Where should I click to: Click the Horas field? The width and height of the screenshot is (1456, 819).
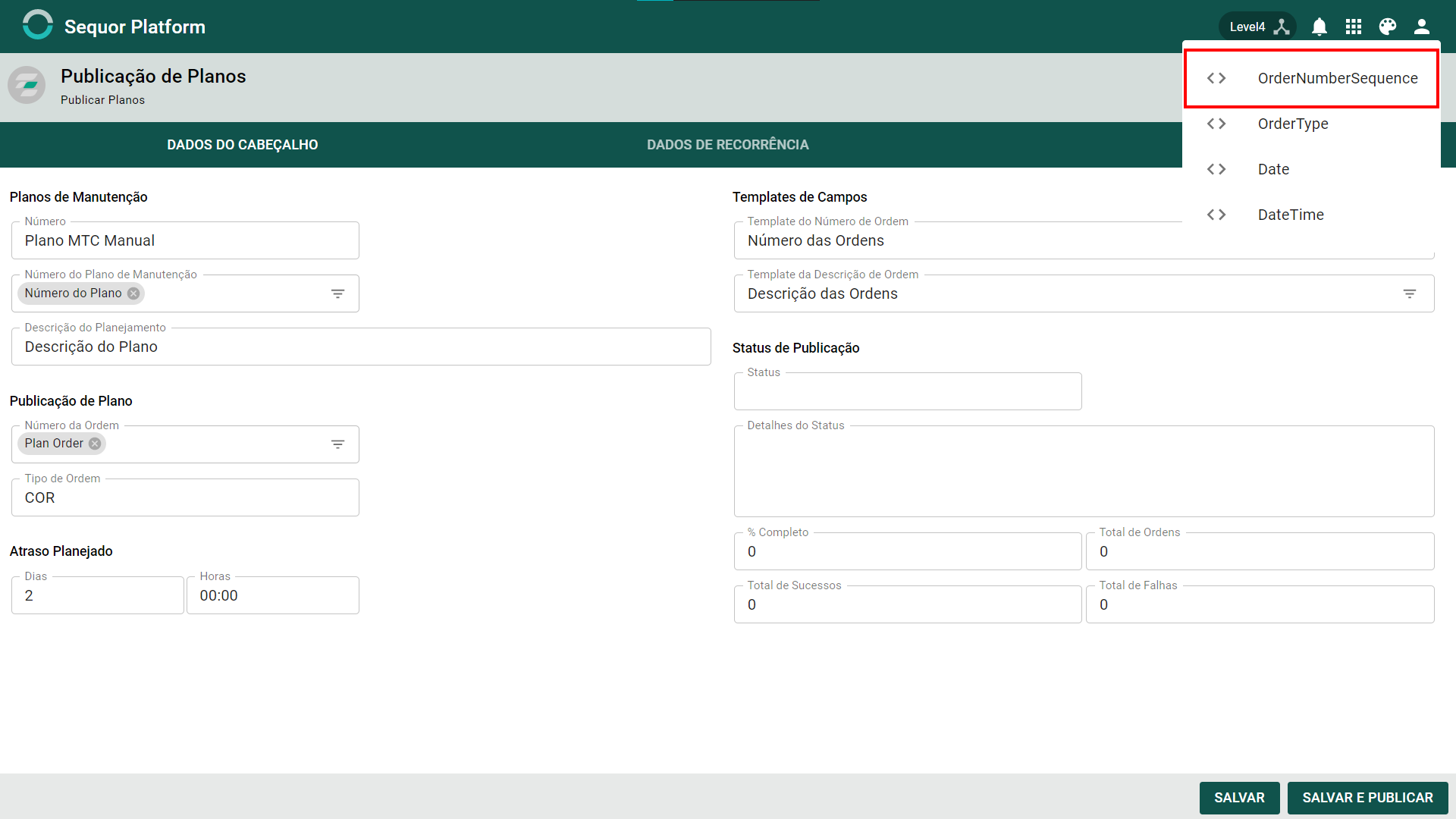(x=273, y=595)
